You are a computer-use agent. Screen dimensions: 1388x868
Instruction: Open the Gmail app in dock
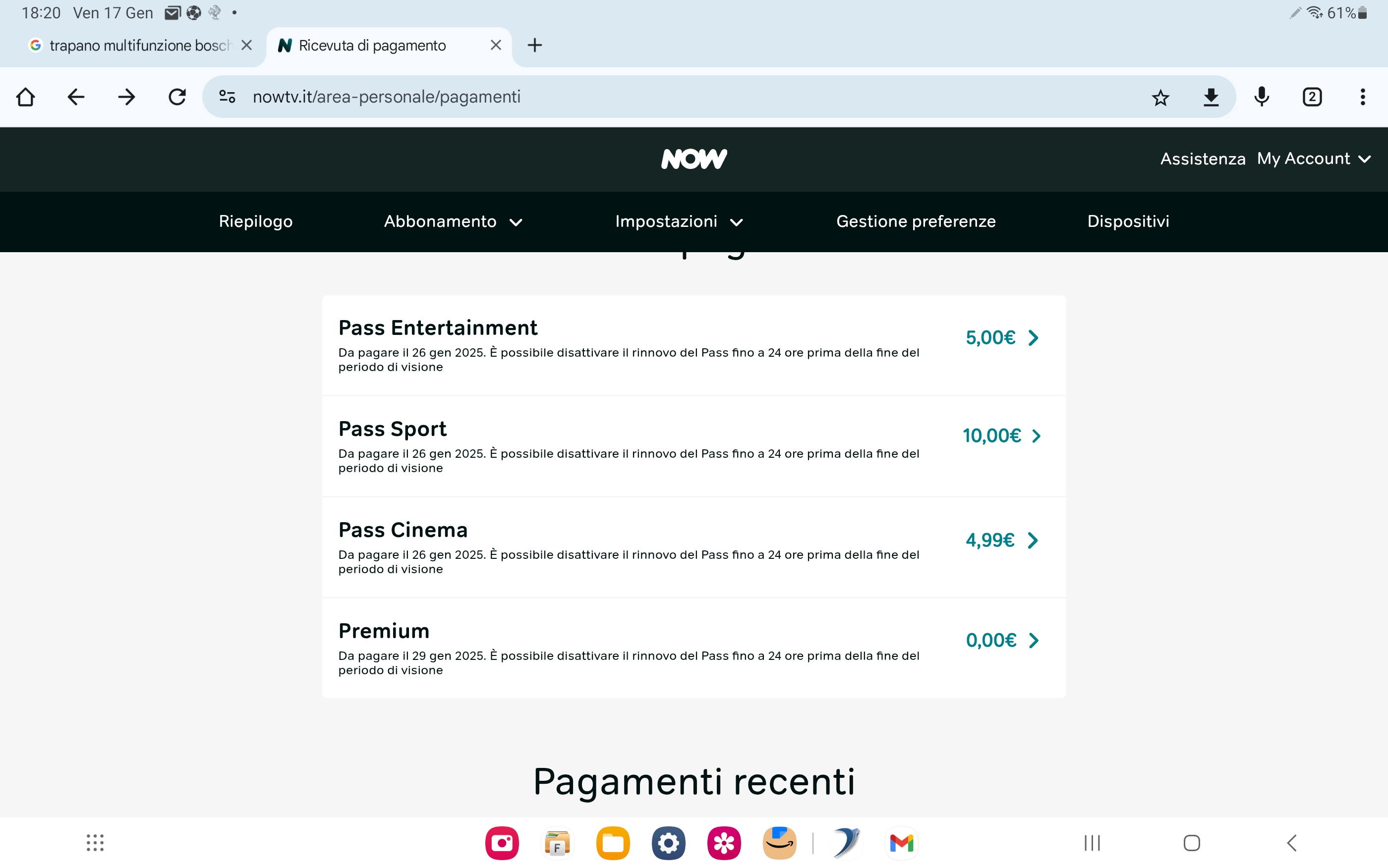coord(902,843)
